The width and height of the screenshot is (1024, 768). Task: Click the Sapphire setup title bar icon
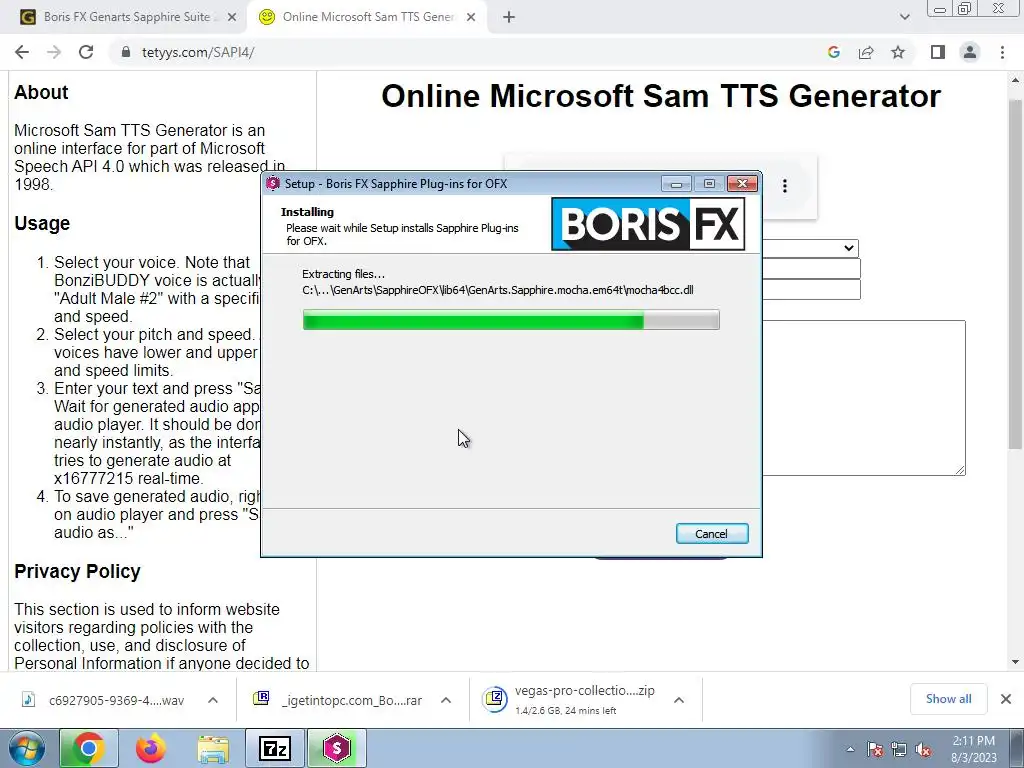point(273,184)
